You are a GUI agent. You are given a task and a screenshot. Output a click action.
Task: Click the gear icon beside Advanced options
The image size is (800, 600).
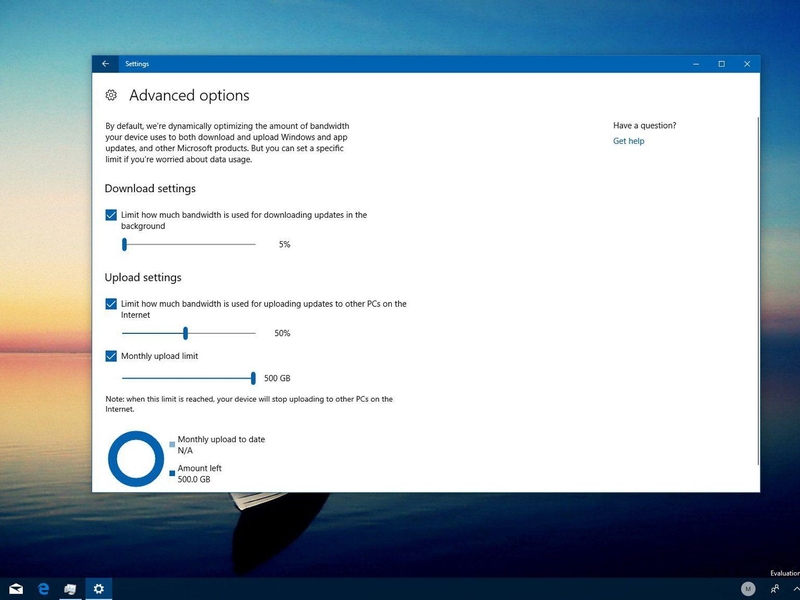click(x=111, y=95)
